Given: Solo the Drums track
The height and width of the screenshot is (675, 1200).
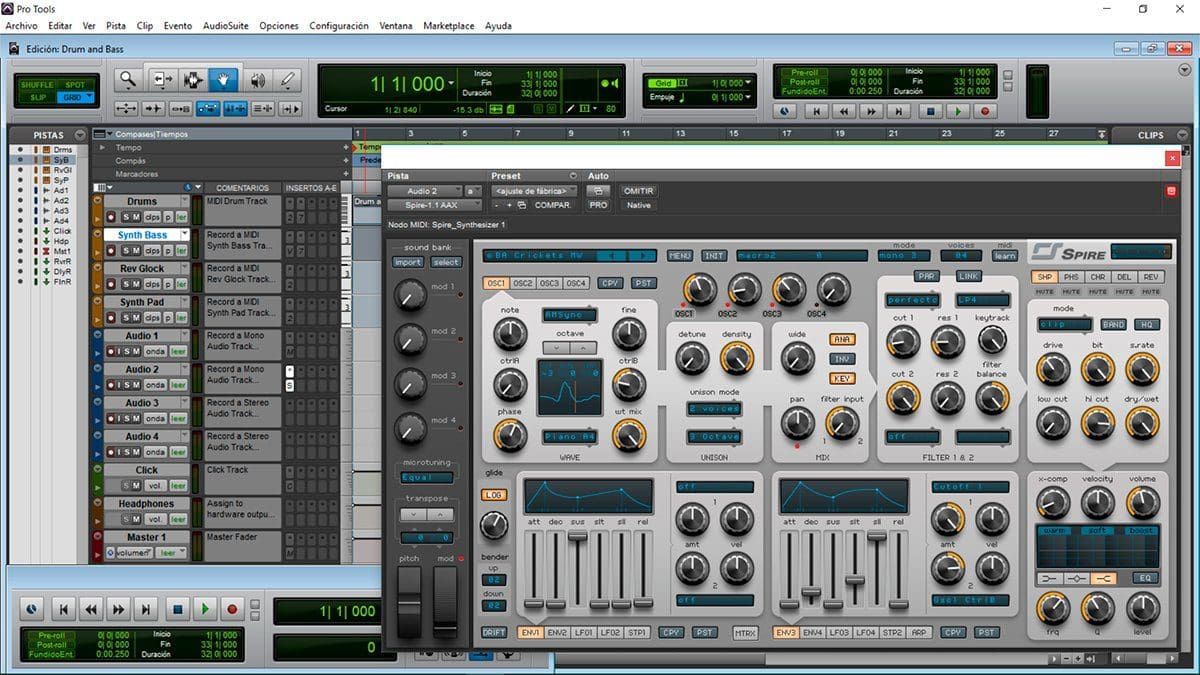Looking at the screenshot, I should [x=126, y=217].
